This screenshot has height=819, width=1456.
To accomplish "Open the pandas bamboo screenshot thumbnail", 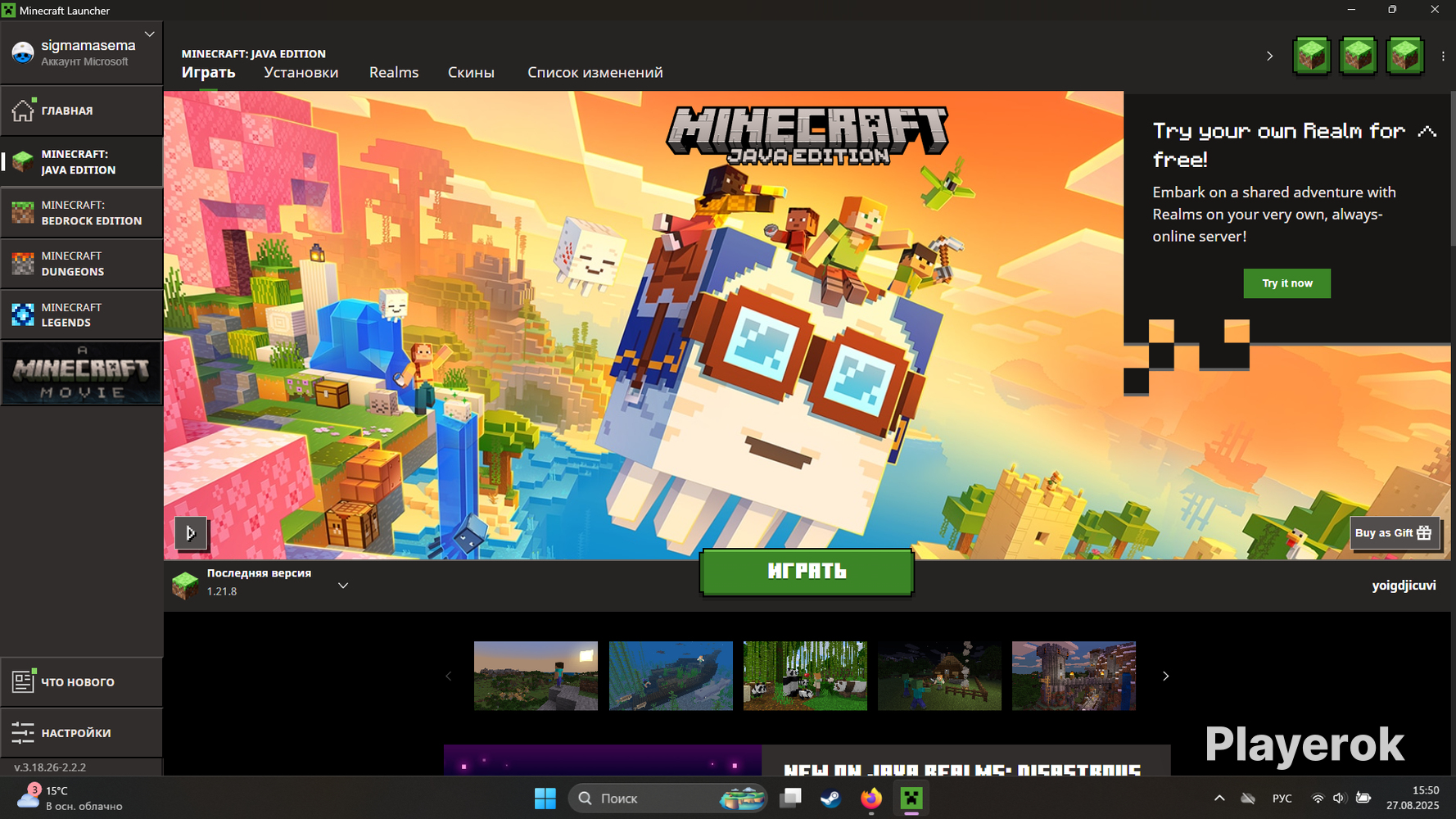I will (805, 676).
